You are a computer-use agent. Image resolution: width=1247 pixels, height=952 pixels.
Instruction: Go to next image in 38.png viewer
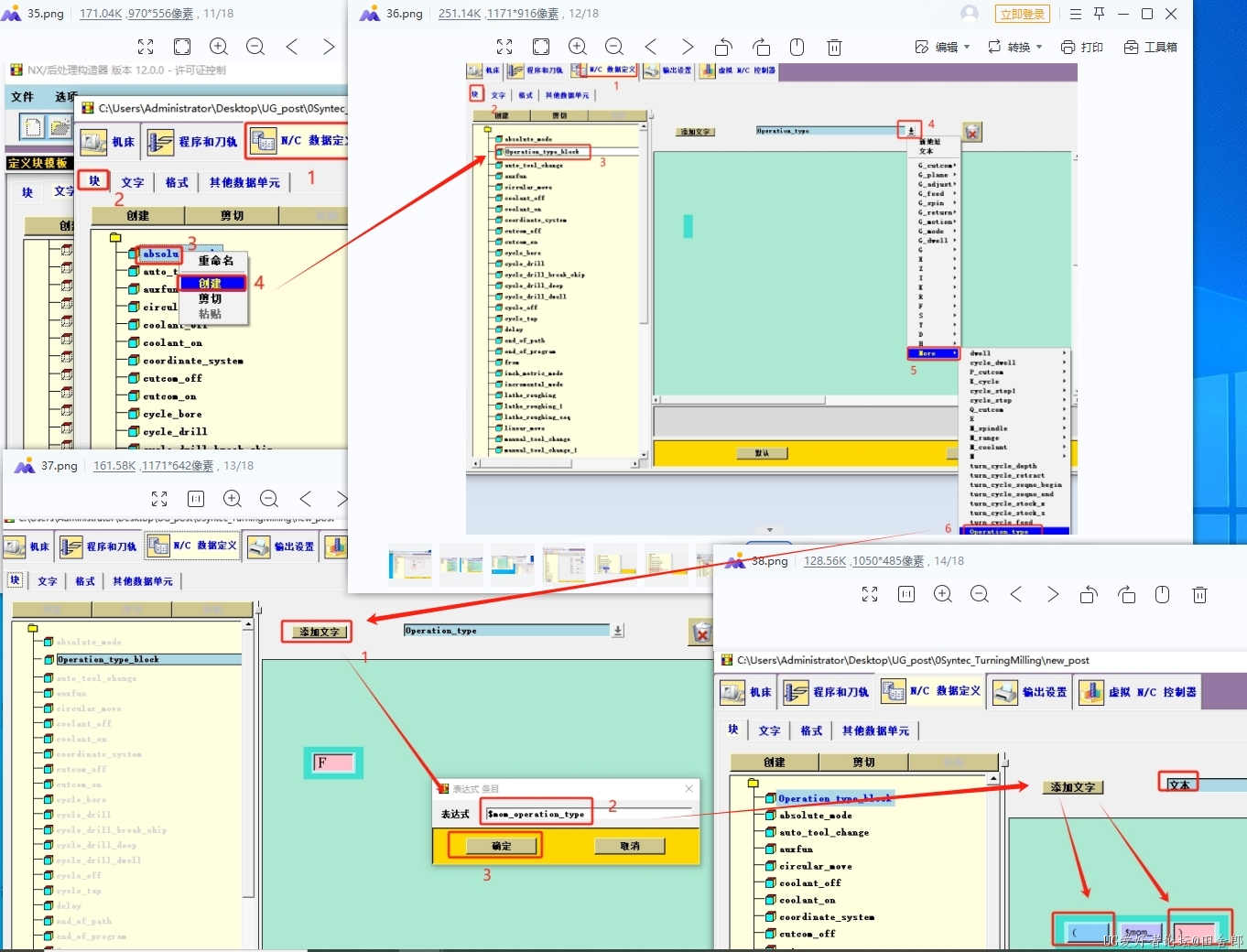tap(1053, 595)
